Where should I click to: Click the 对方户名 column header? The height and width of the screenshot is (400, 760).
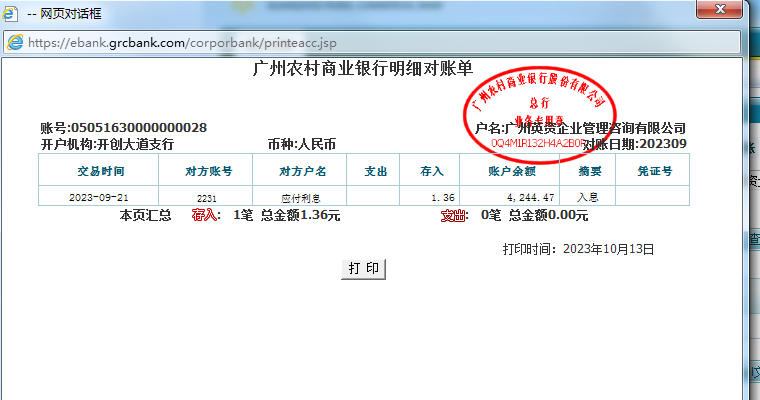pos(300,170)
